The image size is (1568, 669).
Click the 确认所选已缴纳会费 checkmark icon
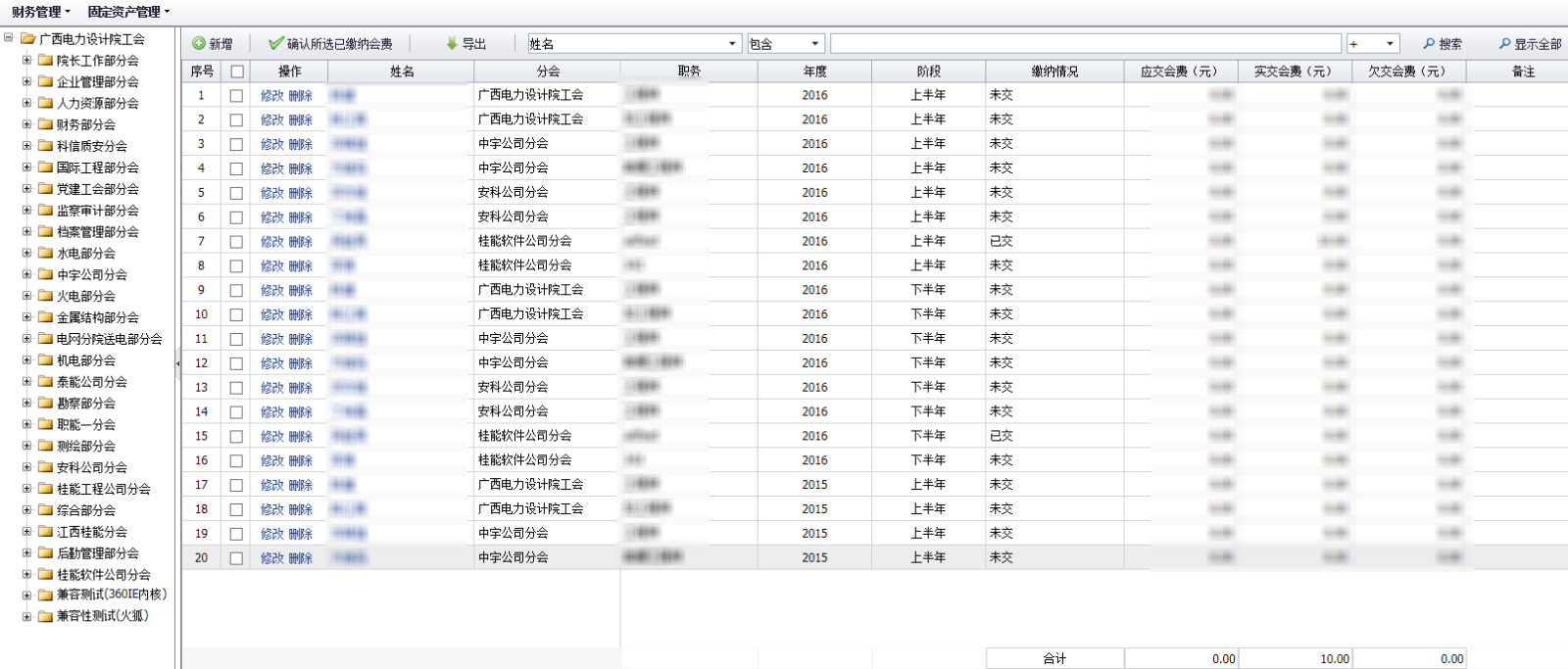pos(275,44)
